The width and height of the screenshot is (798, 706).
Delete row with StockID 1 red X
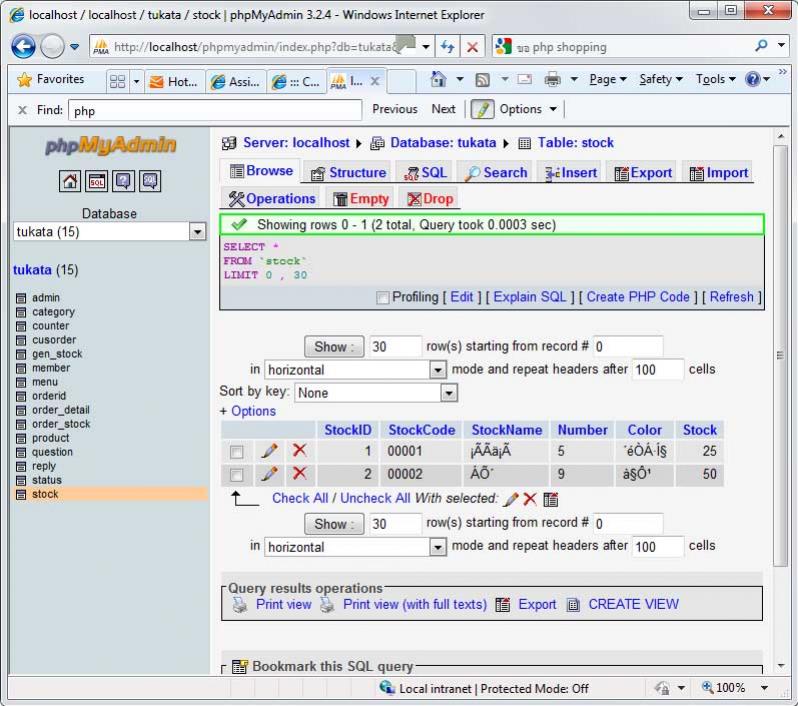tap(299, 450)
